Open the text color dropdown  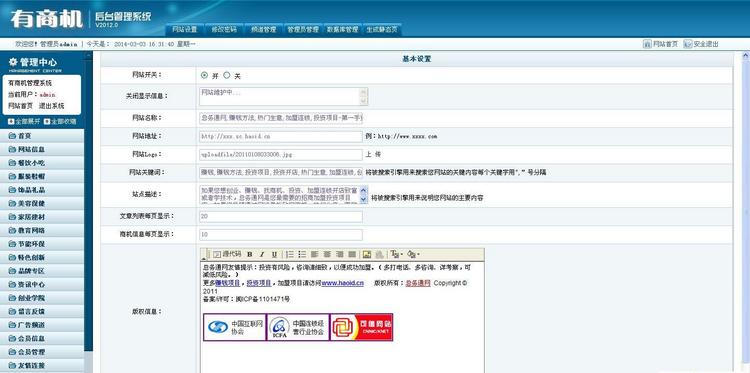click(397, 254)
